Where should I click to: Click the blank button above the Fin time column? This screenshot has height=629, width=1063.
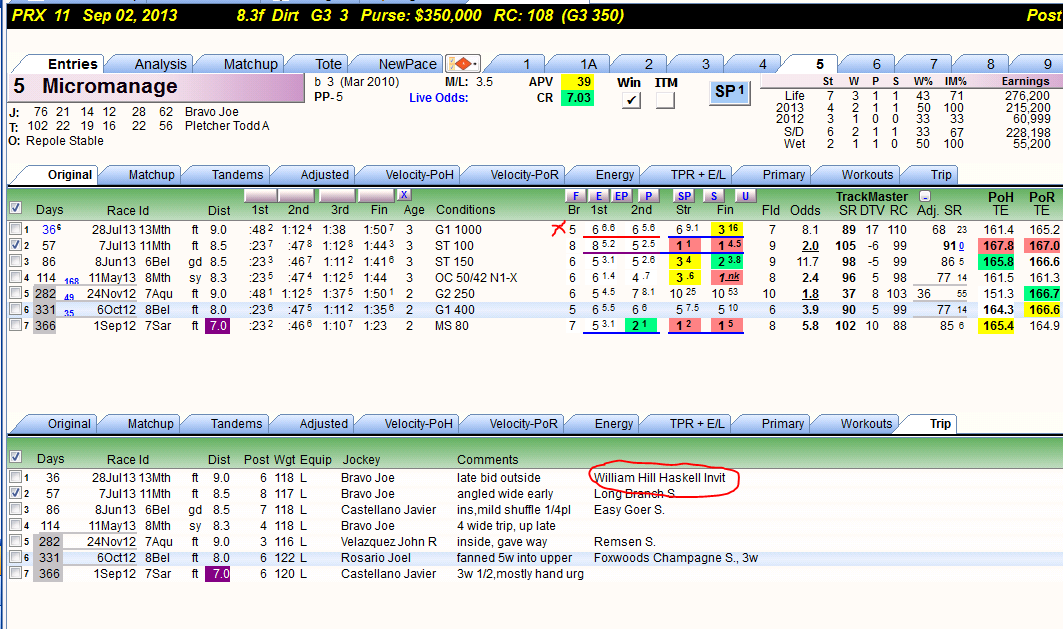point(376,196)
